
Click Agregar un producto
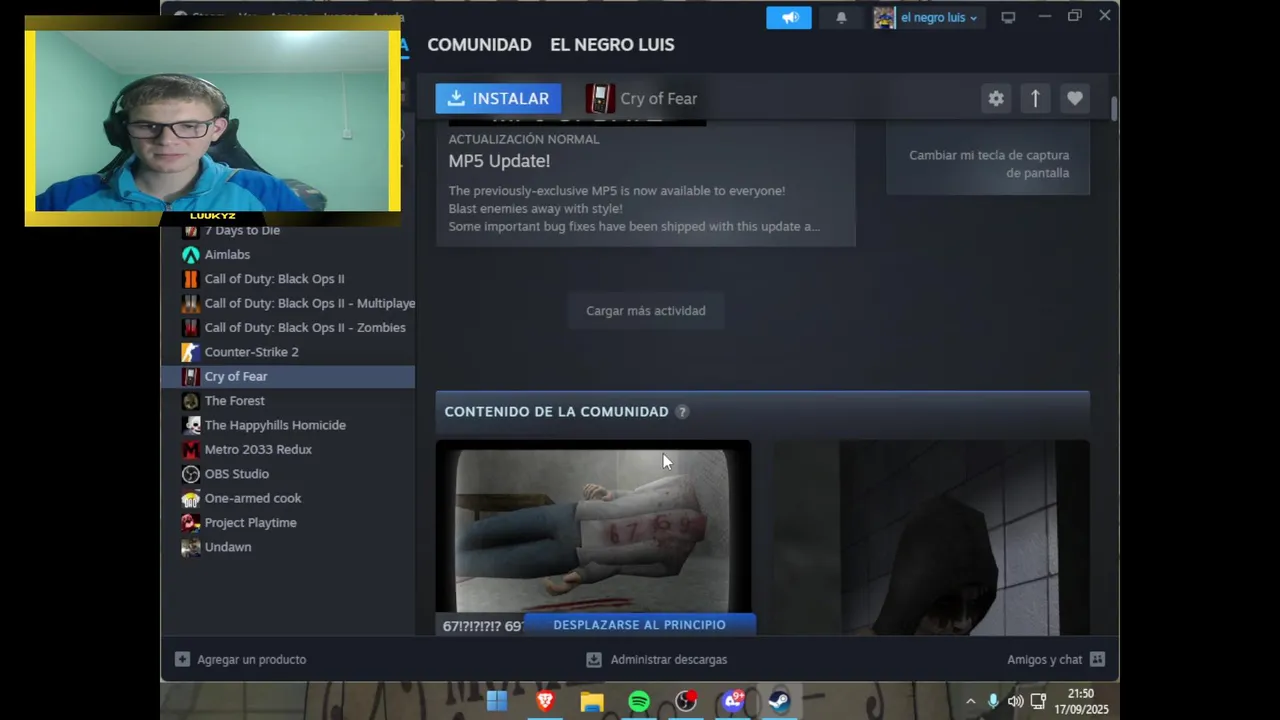240,660
